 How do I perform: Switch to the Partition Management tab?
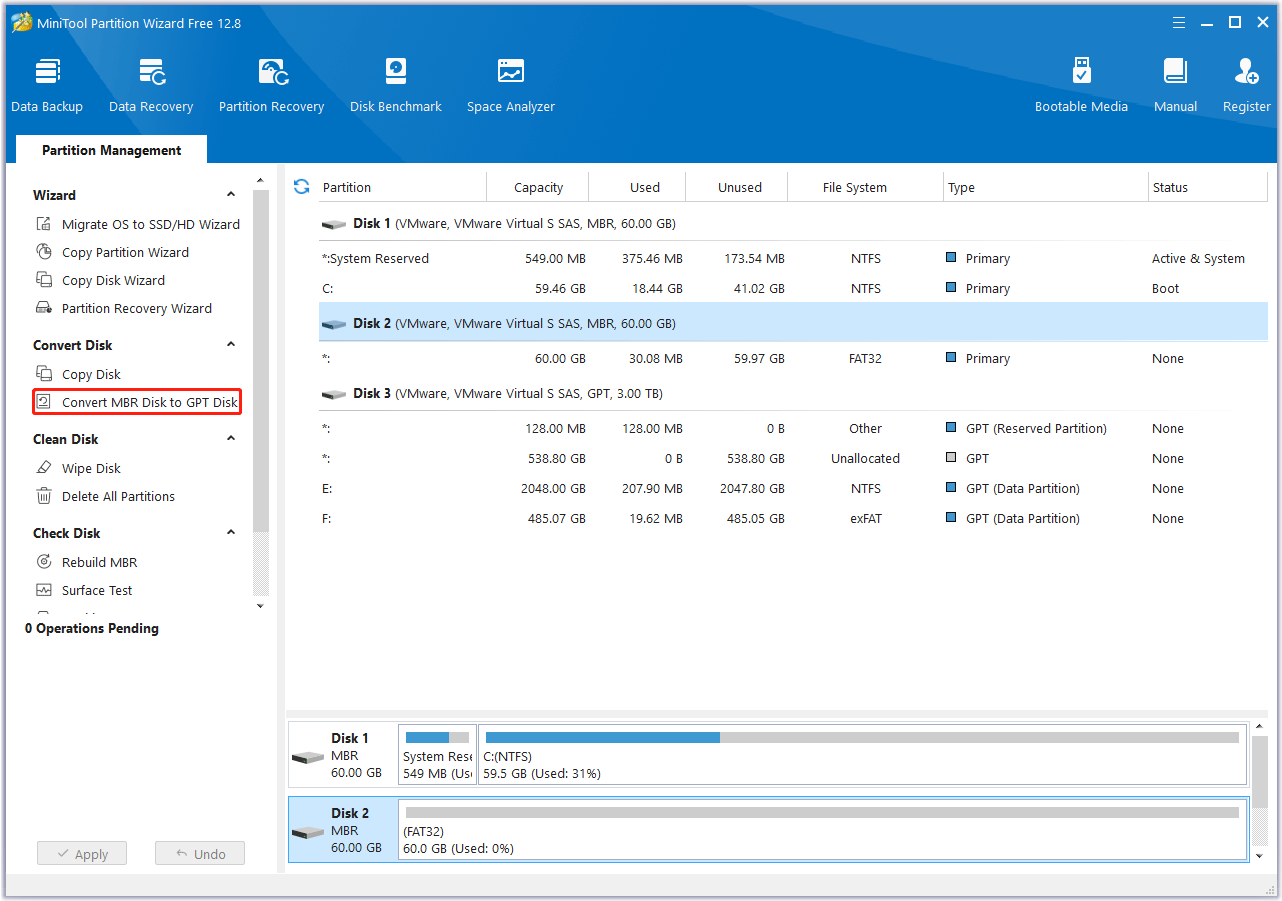coord(112,150)
